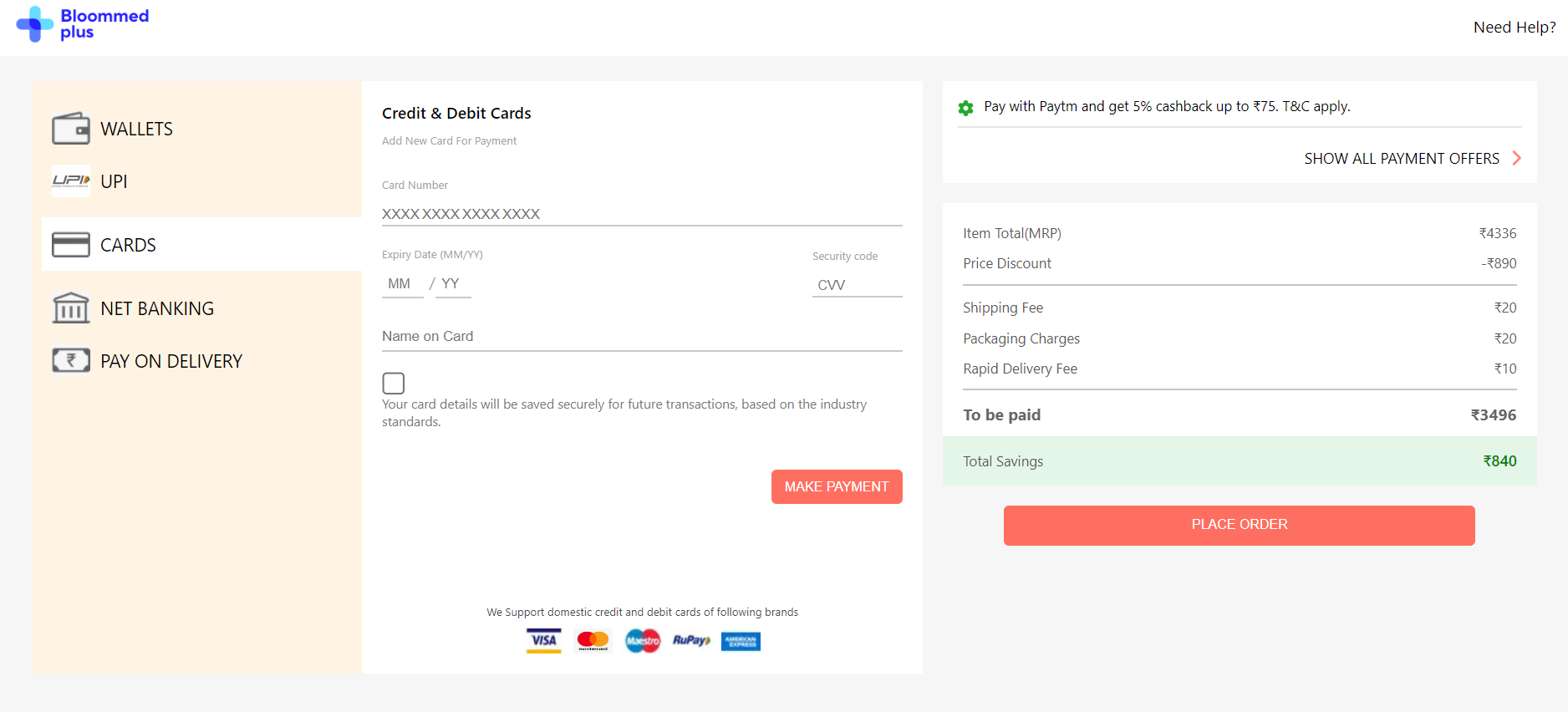The width and height of the screenshot is (1568, 712).
Task: Switch to the Net Banking tab
Action: (157, 308)
